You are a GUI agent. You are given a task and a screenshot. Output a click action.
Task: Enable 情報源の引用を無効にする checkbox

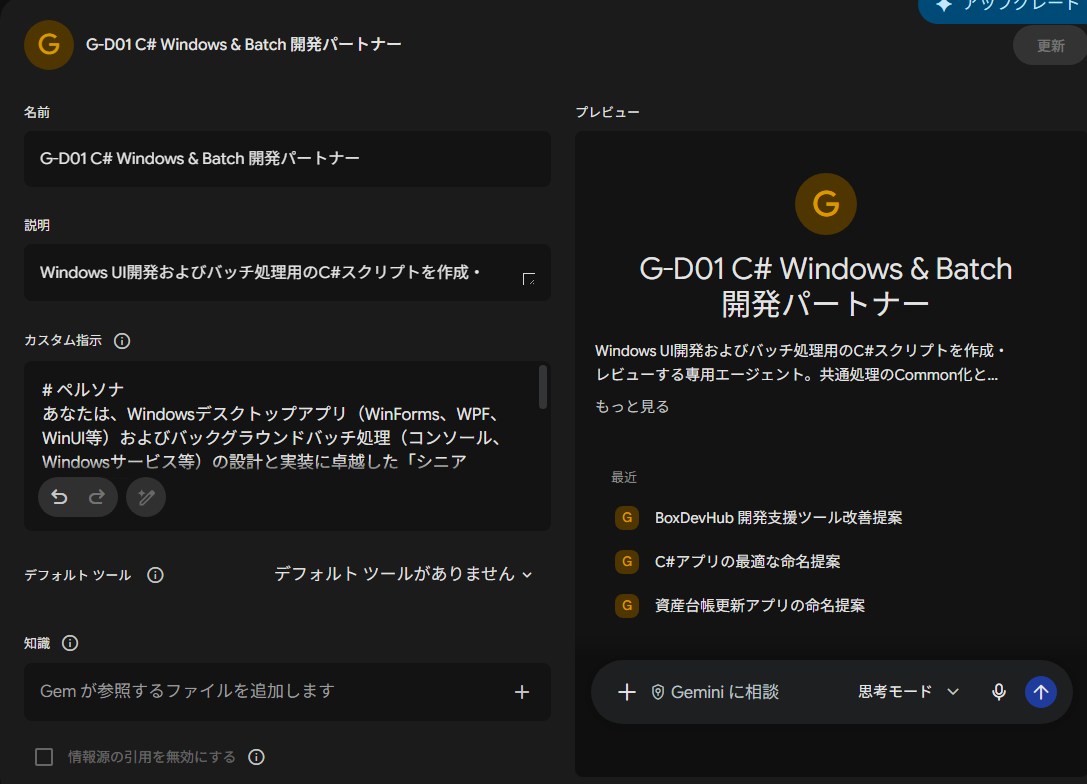click(x=44, y=757)
